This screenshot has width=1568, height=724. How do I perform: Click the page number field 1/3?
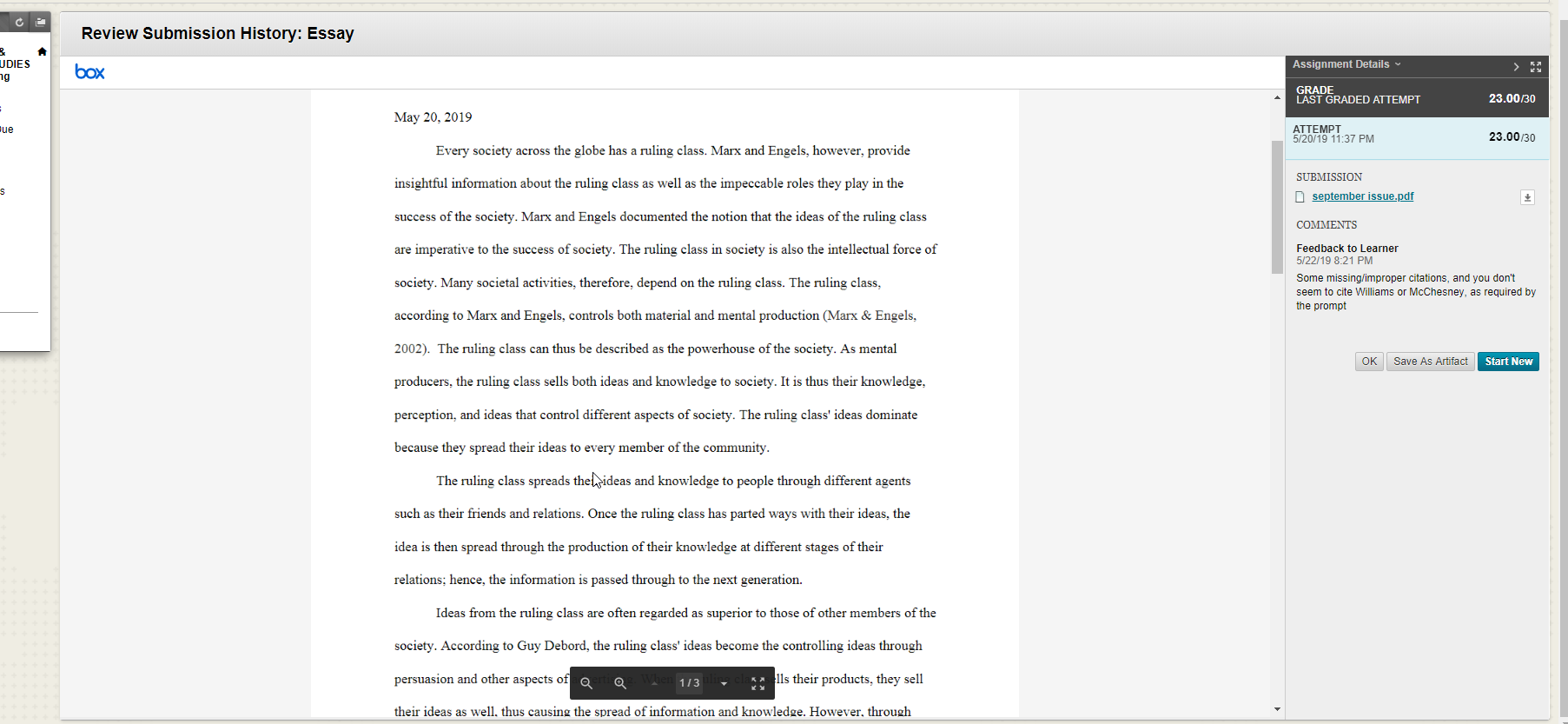[x=690, y=683]
